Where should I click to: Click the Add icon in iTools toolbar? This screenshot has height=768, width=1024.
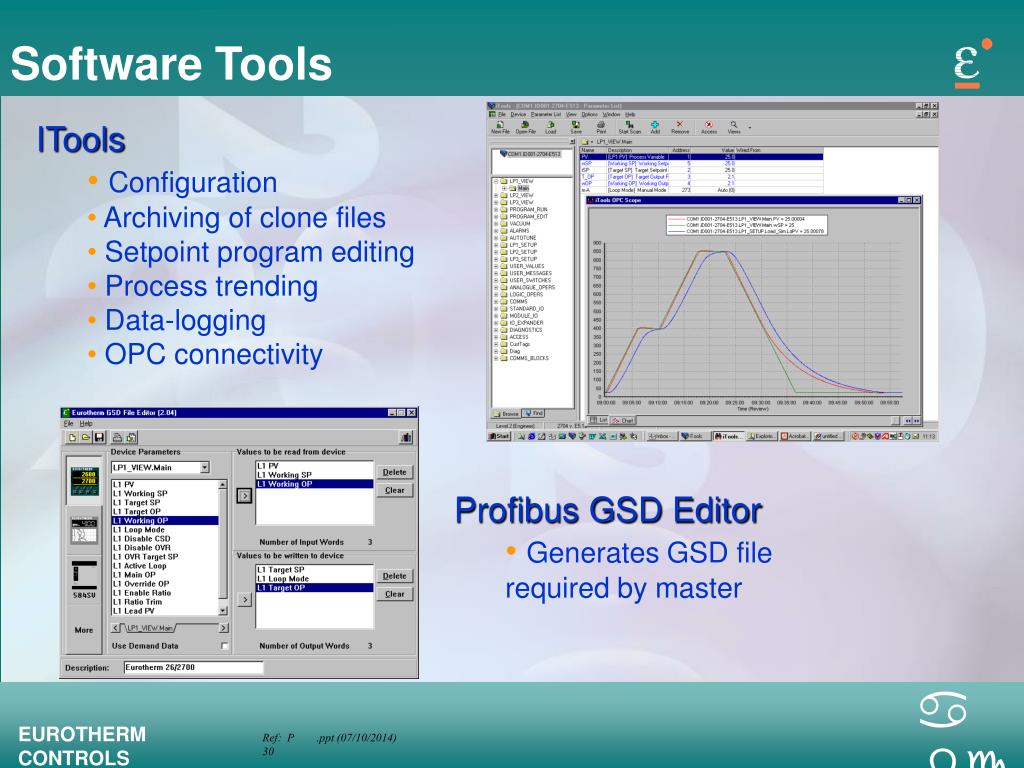tap(655, 127)
